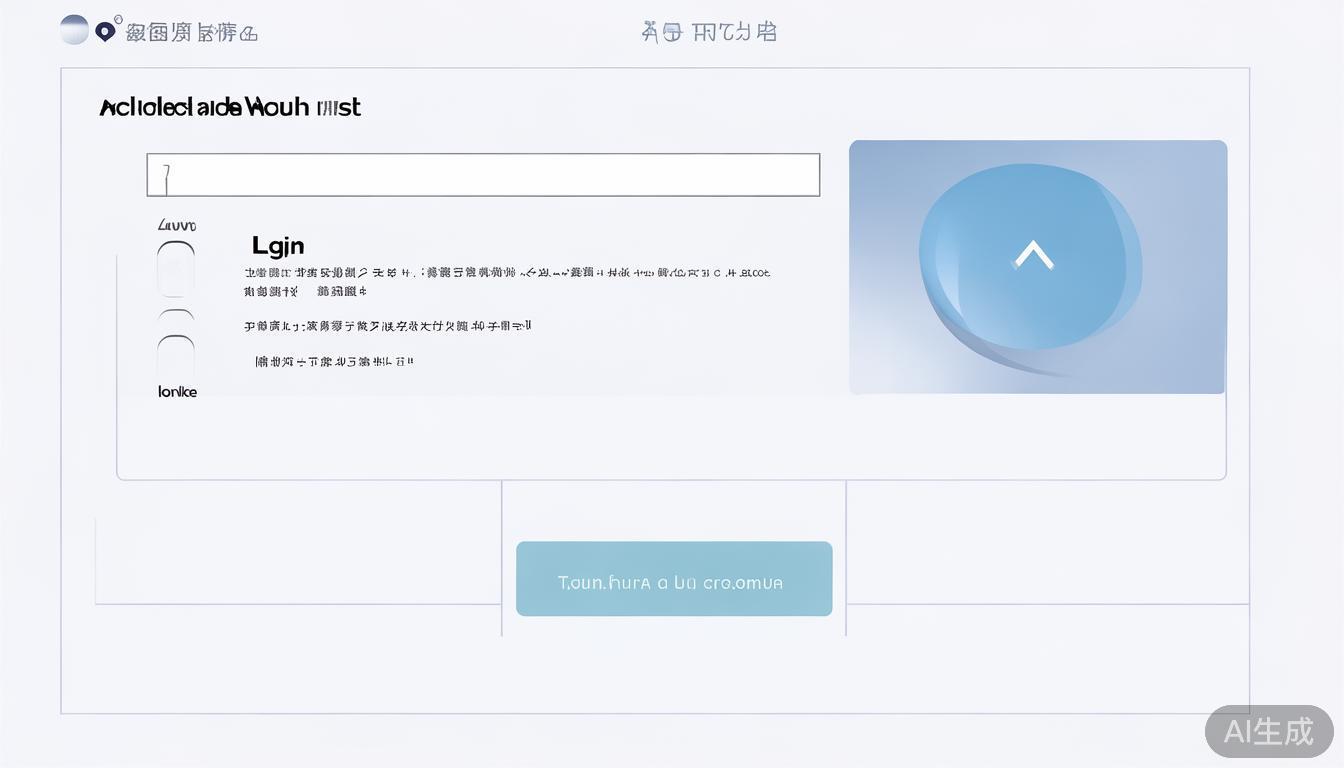1344x768 pixels.
Task: Toggle the lower rounded switch above Ionke
Action: (x=175, y=355)
